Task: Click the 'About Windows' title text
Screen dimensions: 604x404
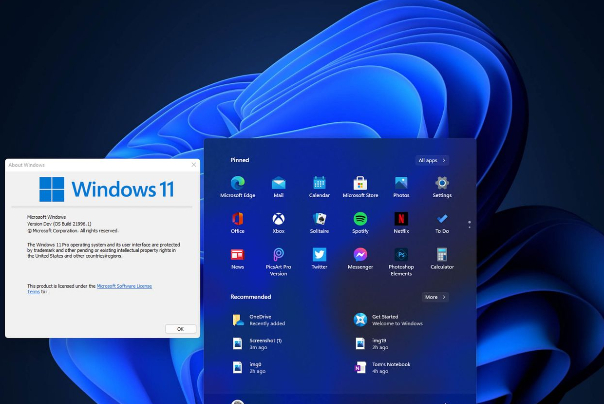Action: click(27, 165)
